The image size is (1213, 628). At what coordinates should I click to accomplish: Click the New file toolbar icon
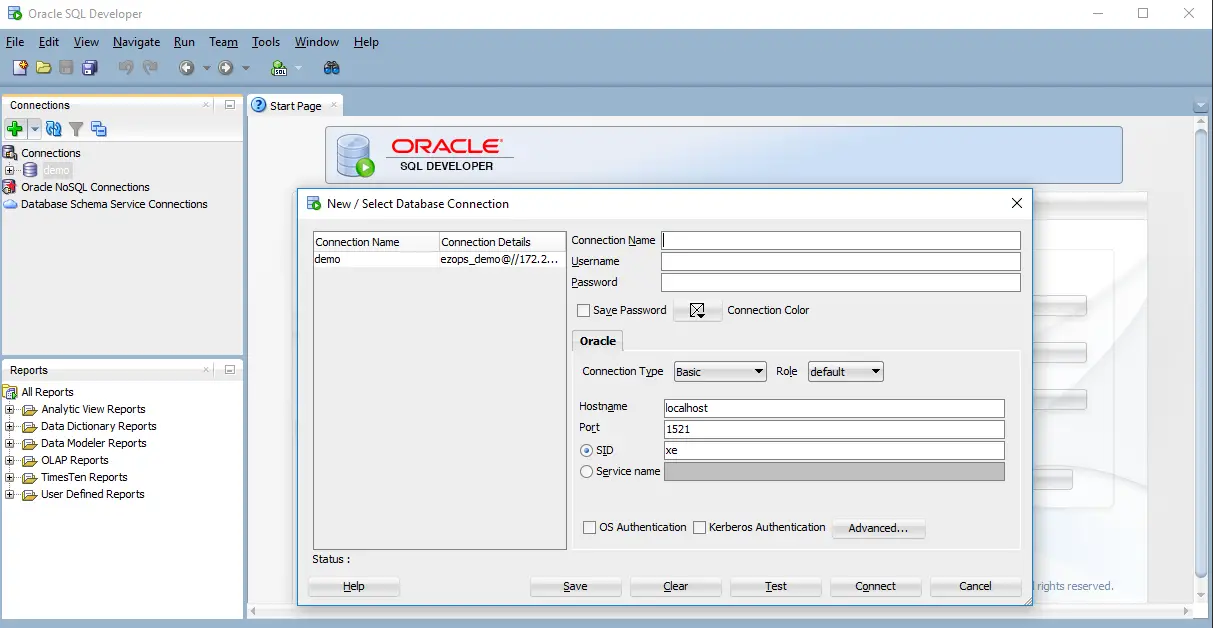point(20,68)
